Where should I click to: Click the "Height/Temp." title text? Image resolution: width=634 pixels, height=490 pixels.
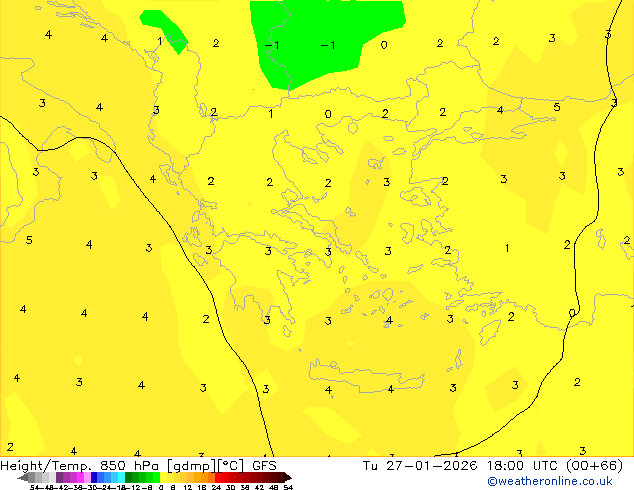click(45, 466)
